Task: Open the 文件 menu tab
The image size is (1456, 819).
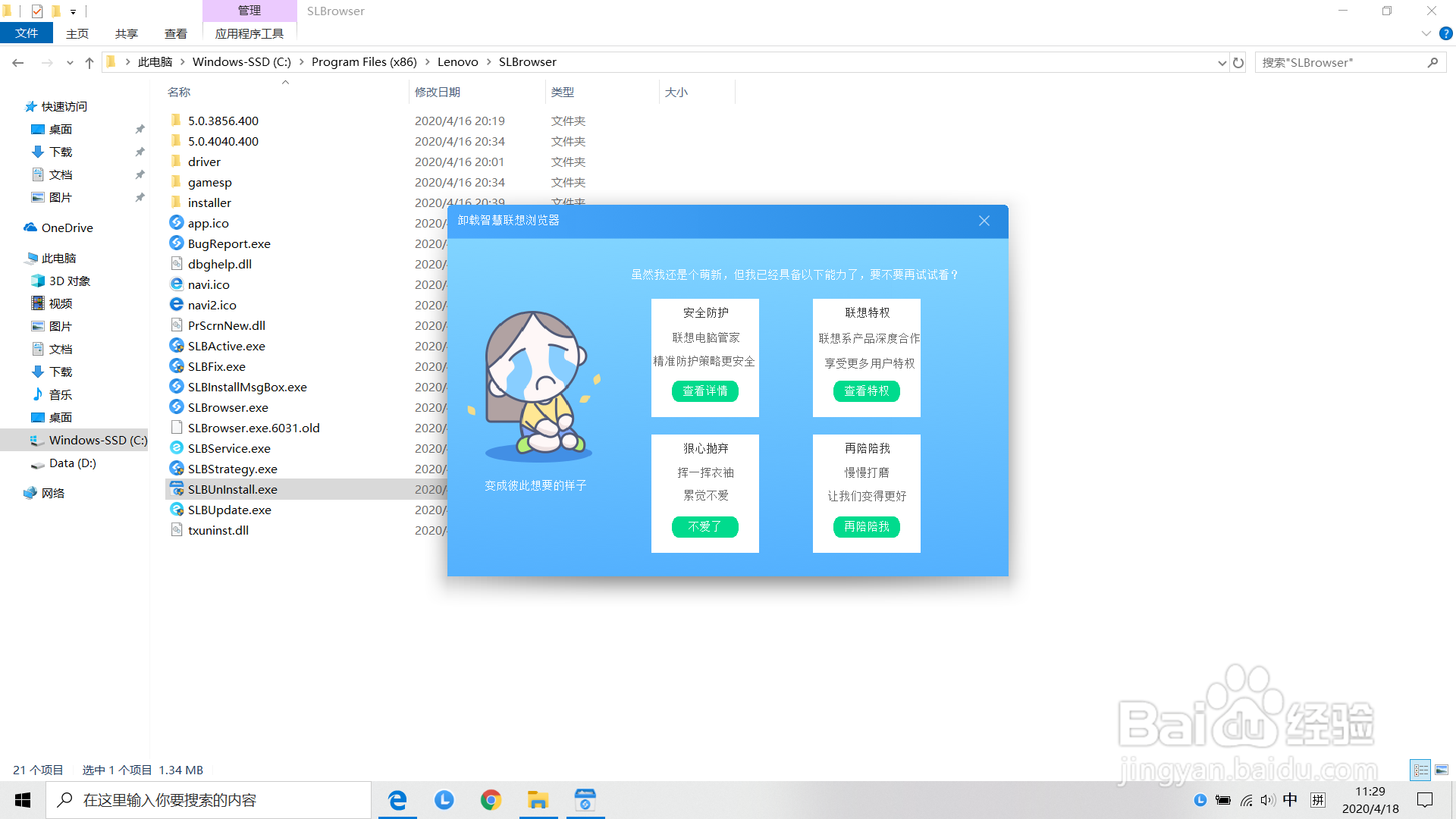Action: 26,33
